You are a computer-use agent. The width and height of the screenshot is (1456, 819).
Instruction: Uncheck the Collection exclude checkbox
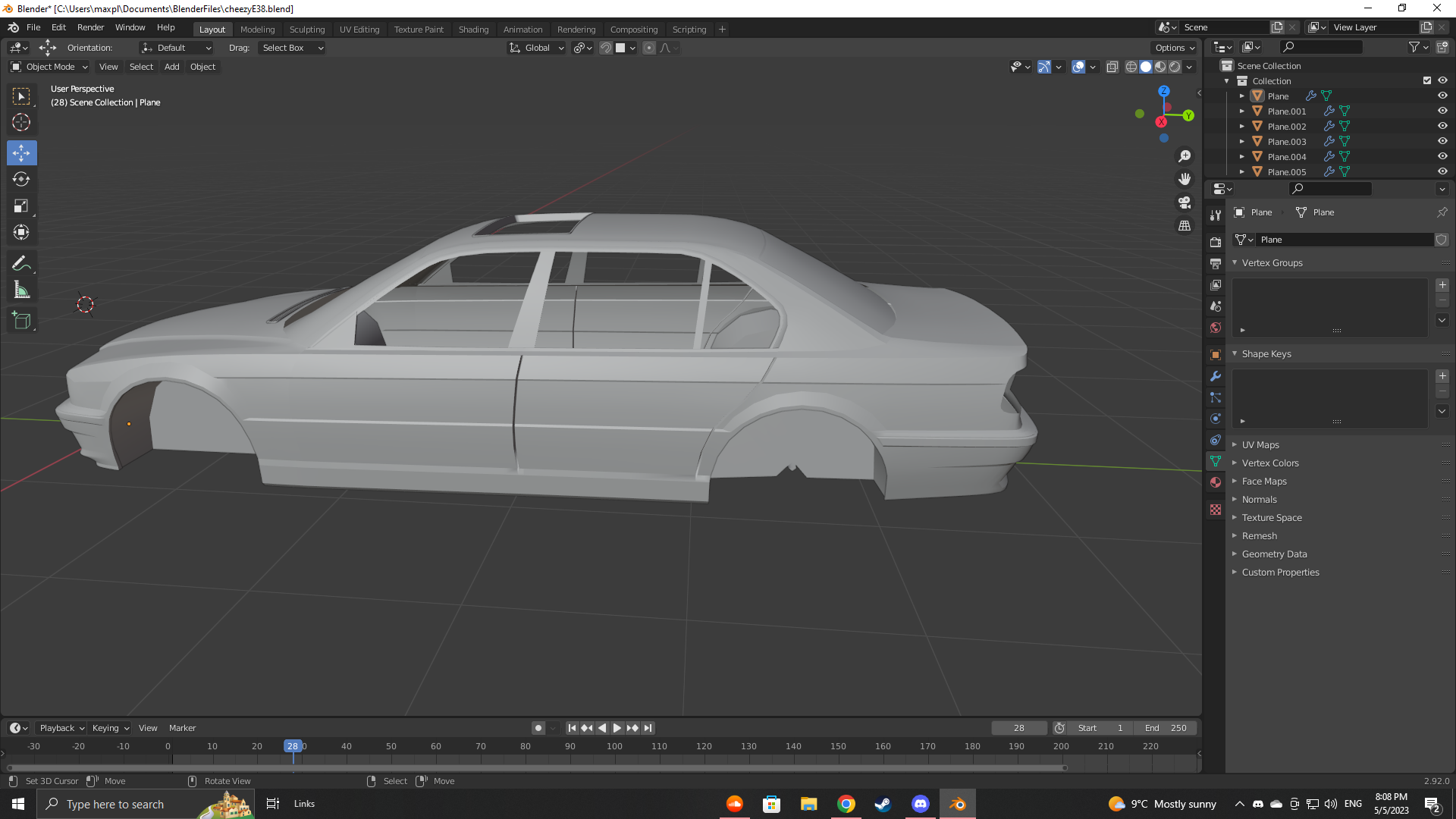[1427, 81]
